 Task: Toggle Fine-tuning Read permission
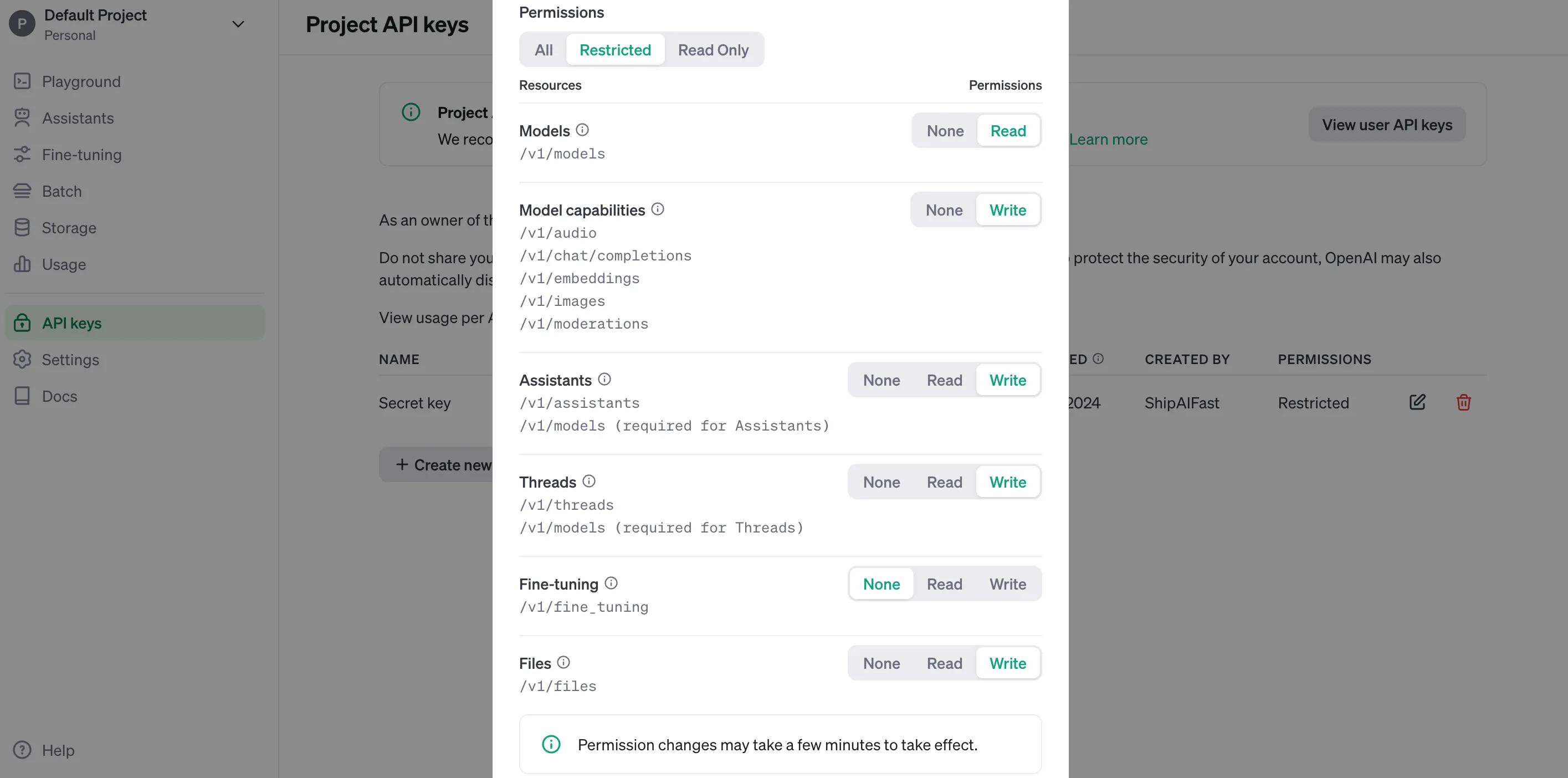click(x=943, y=583)
